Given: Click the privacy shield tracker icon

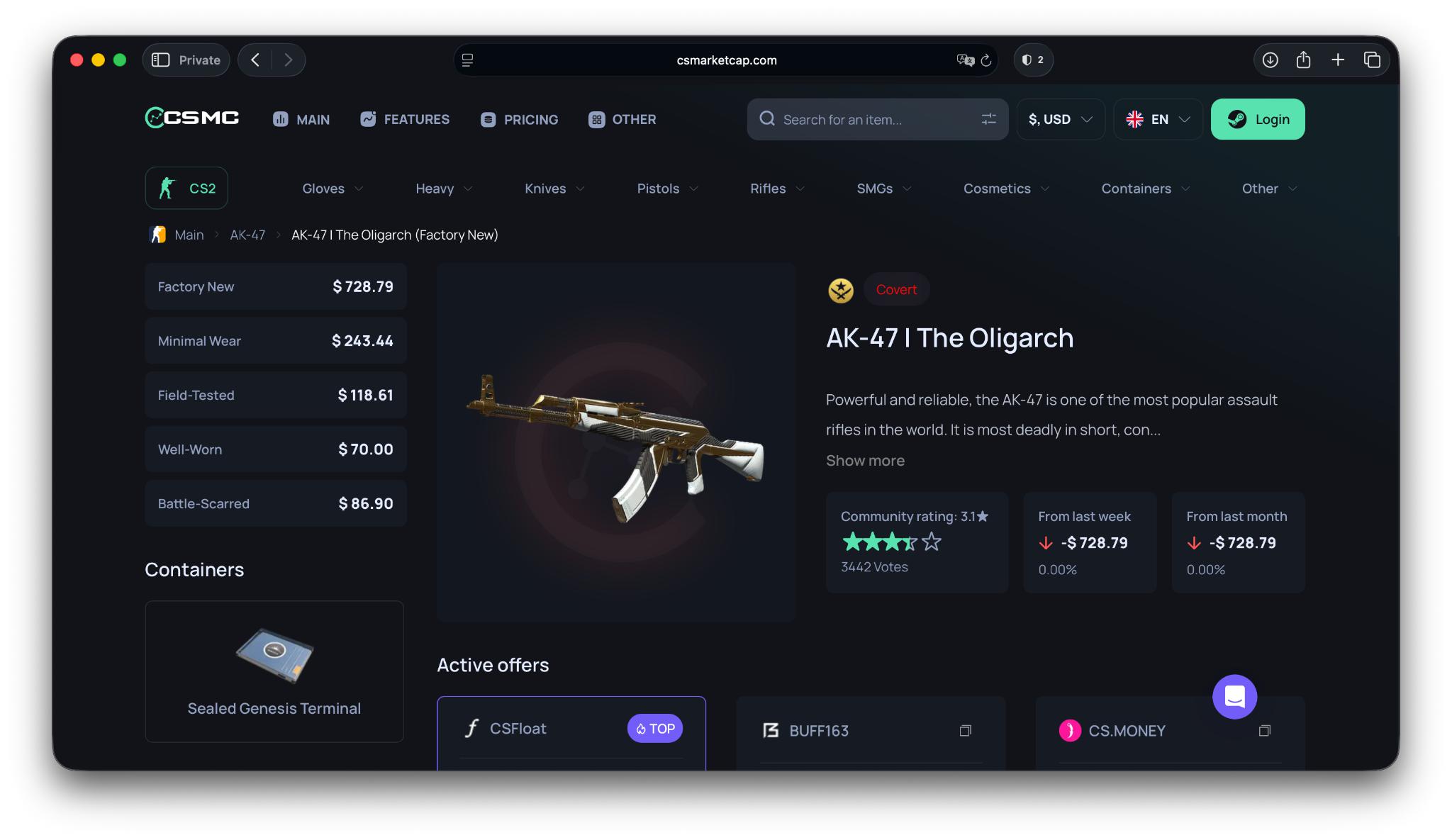Looking at the screenshot, I should (x=1033, y=60).
